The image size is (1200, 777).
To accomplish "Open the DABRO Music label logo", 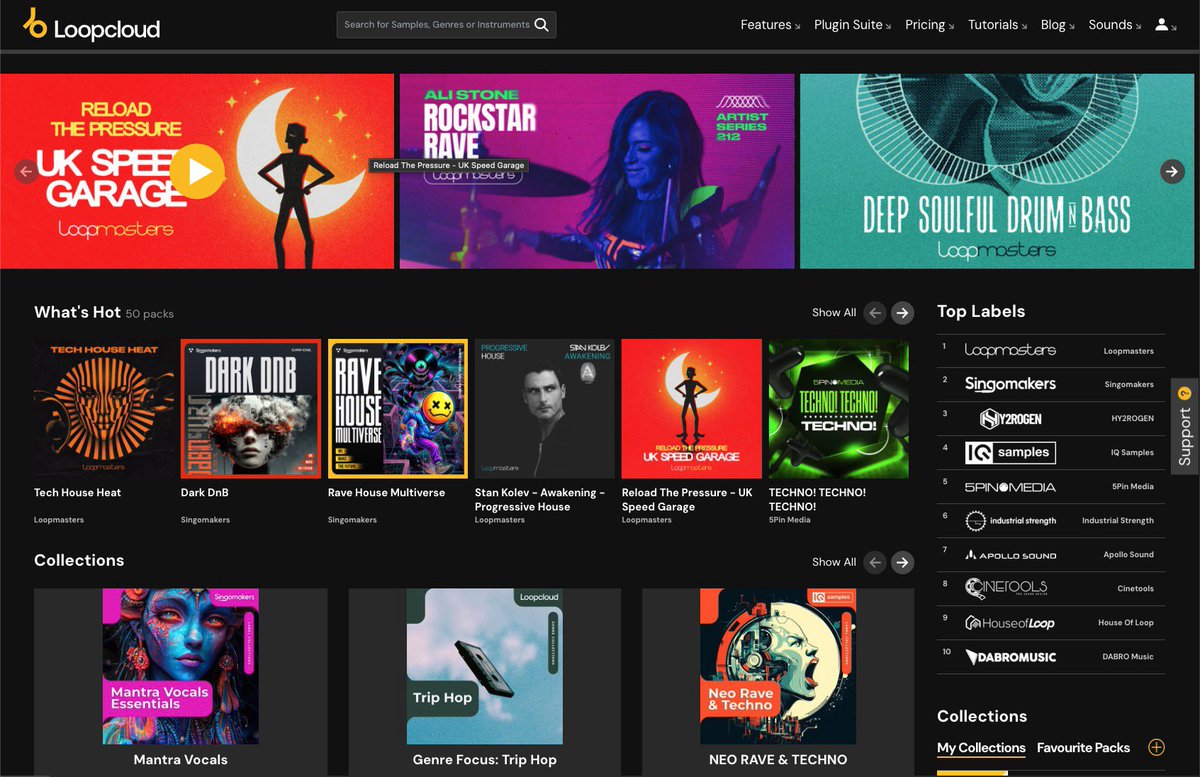I will pyautogui.click(x=1010, y=657).
